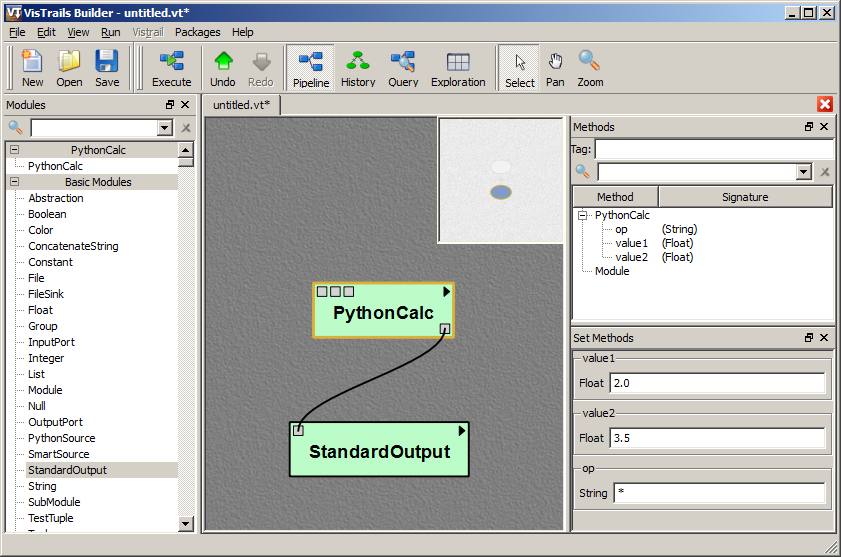Activate the Zoom magnifier tool
The width and height of the screenshot is (841, 557).
tap(590, 68)
